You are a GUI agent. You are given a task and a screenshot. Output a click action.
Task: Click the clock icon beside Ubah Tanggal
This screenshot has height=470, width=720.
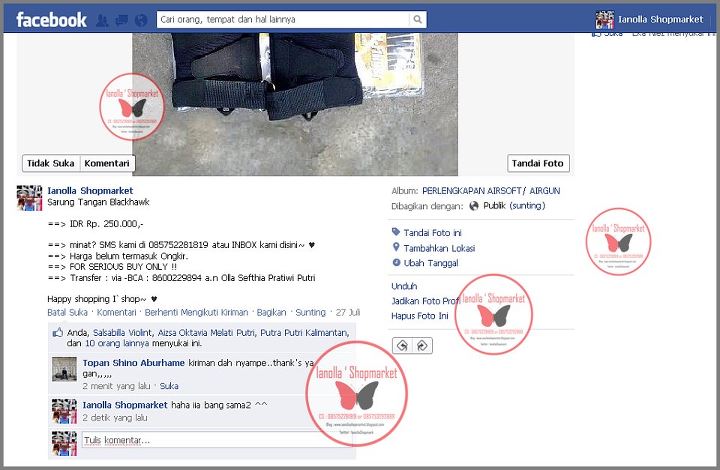point(396,263)
